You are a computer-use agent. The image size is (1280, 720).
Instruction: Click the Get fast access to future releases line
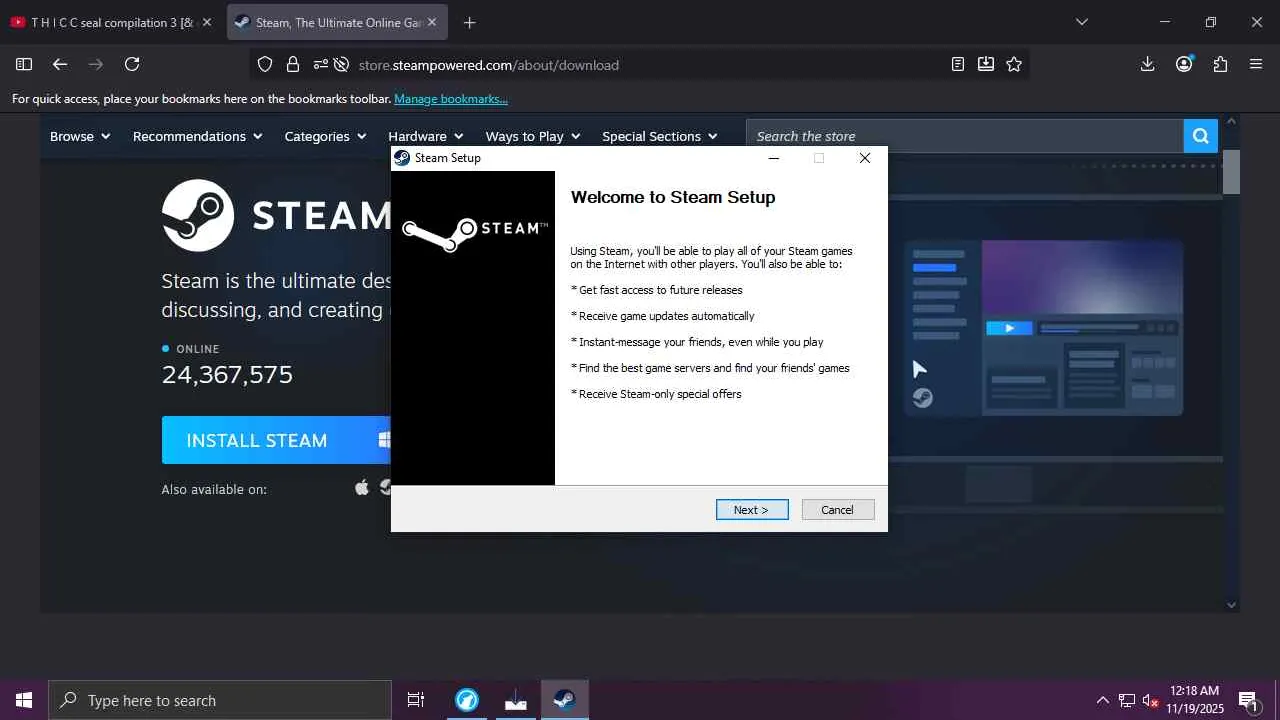click(656, 290)
